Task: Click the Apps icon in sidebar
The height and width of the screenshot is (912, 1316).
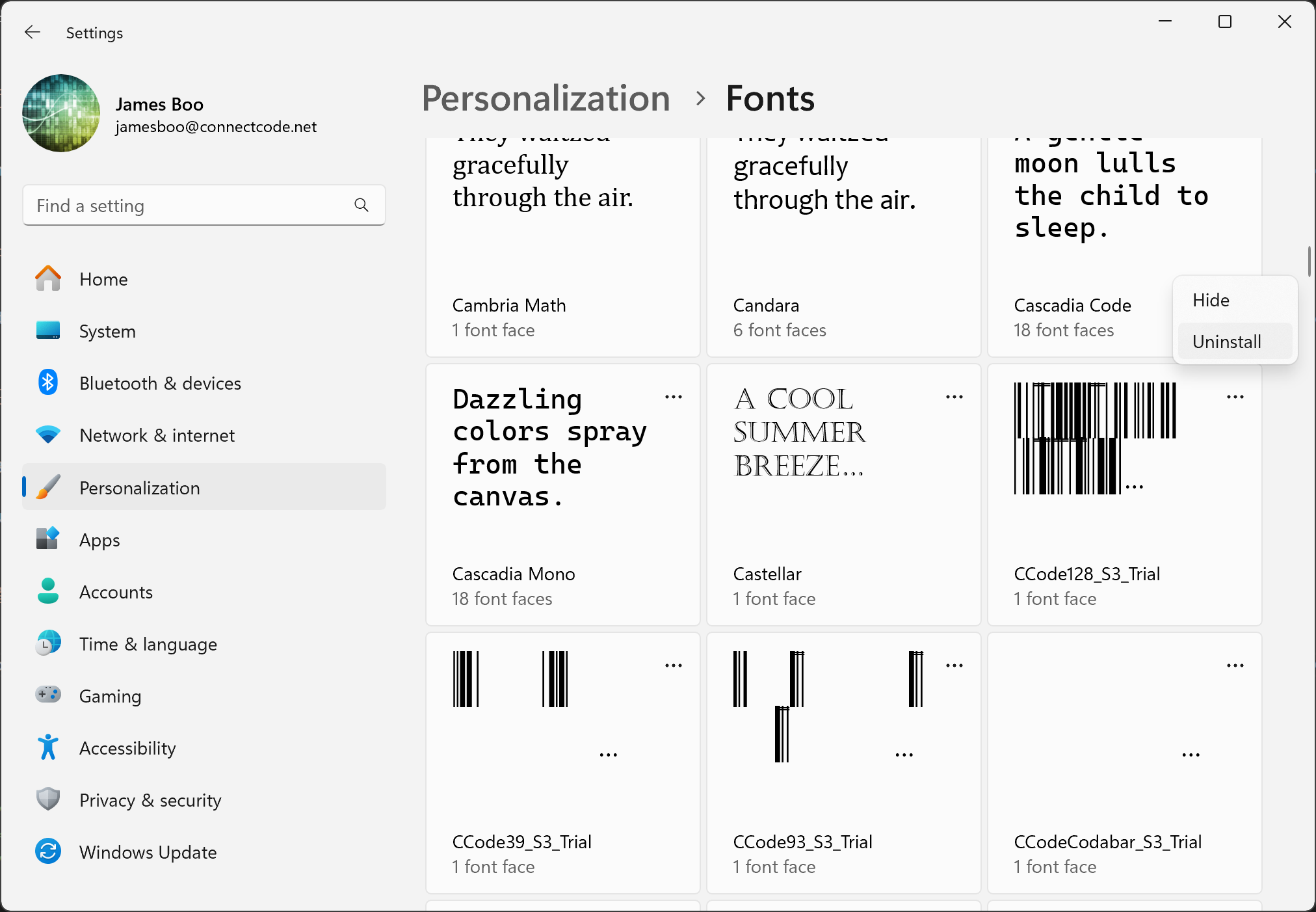Action: pyautogui.click(x=47, y=539)
